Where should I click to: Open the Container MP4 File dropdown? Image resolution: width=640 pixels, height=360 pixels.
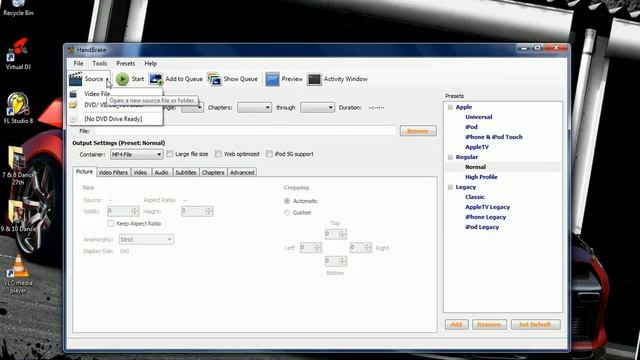(x=137, y=155)
